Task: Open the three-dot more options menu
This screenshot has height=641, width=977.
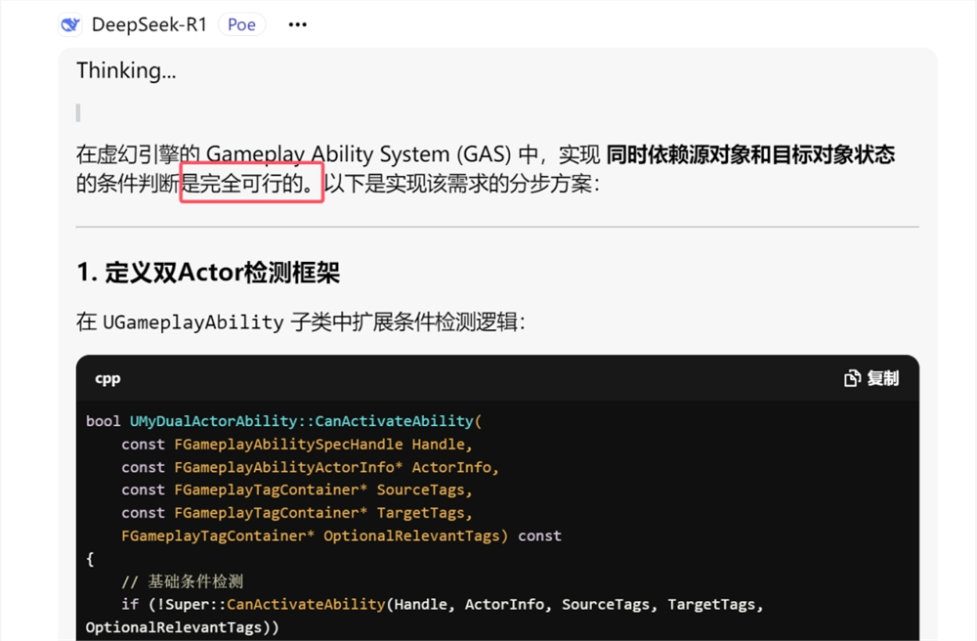Action: coord(297,24)
